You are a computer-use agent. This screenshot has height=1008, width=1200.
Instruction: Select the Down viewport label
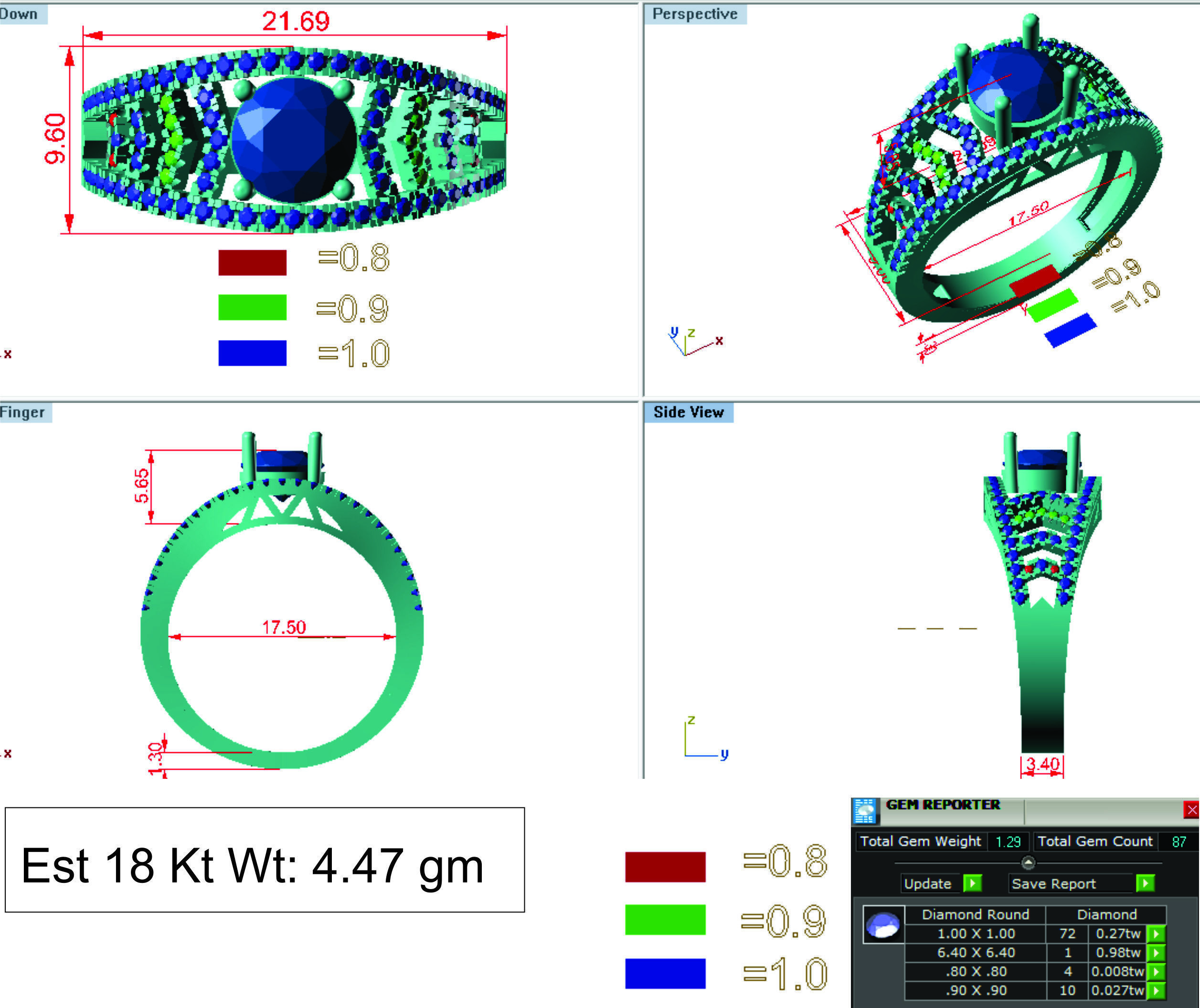20,14
